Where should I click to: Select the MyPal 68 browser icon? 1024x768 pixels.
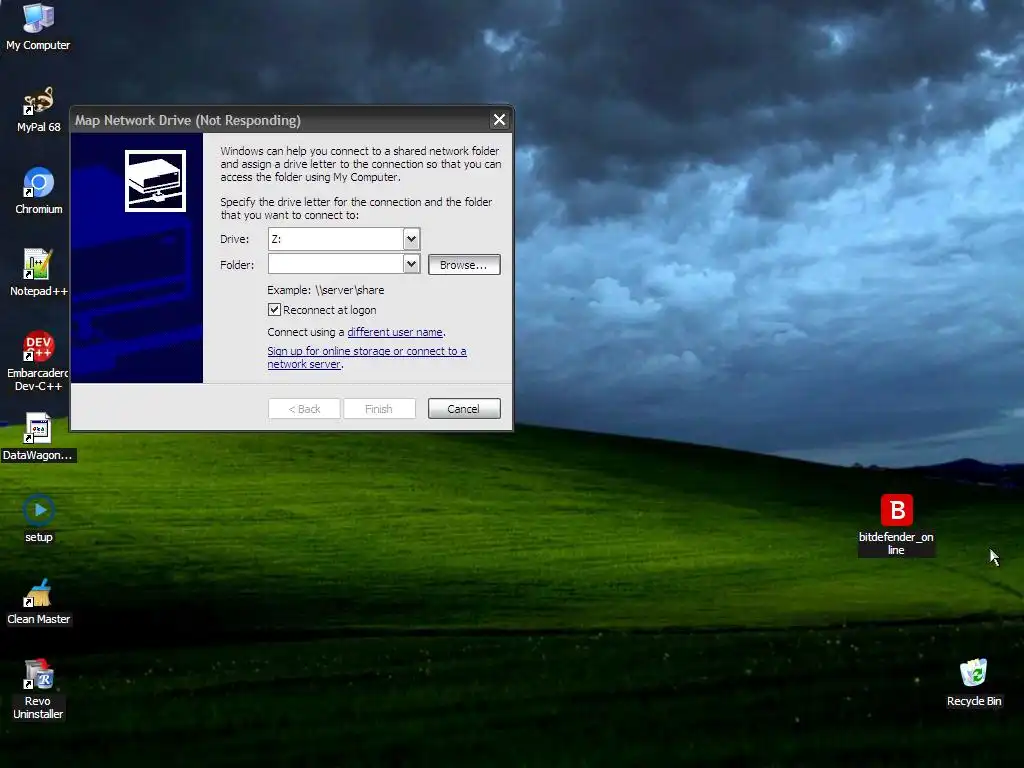[x=38, y=109]
